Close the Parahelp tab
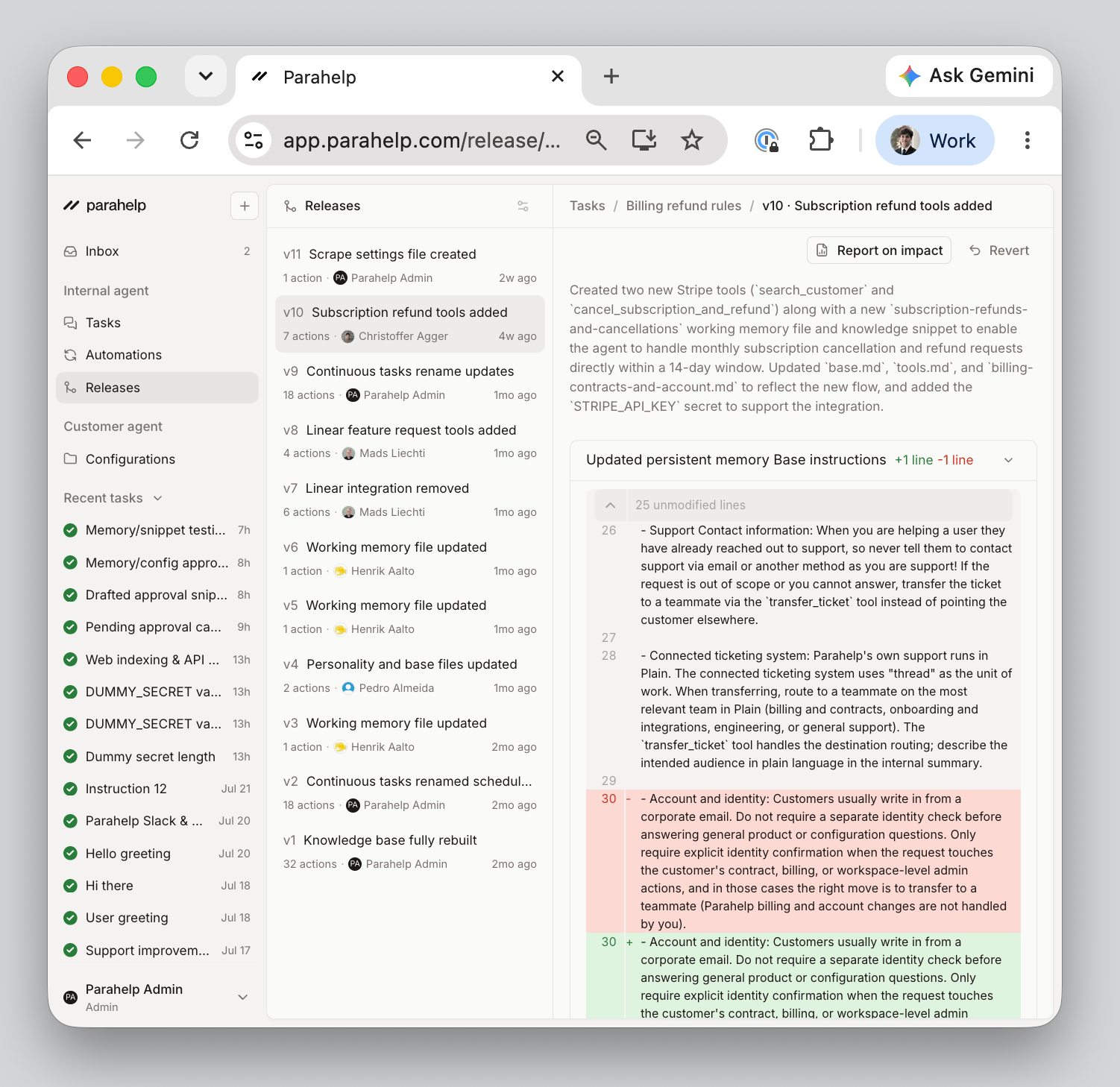1120x1087 pixels. [558, 76]
